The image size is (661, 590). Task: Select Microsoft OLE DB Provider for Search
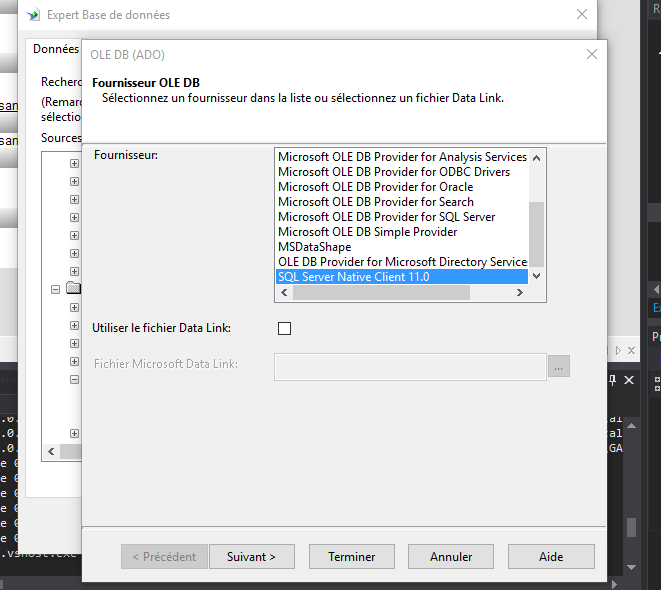coord(402,202)
